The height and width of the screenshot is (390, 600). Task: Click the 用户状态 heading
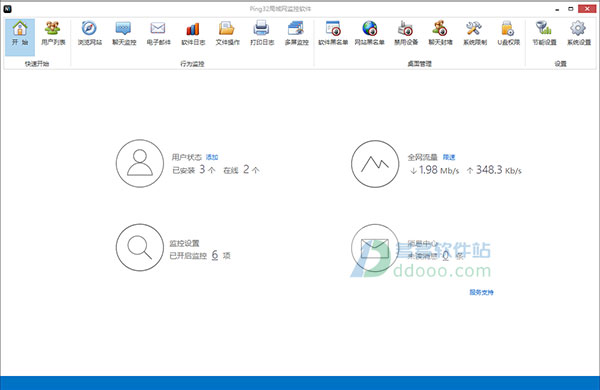[187, 157]
